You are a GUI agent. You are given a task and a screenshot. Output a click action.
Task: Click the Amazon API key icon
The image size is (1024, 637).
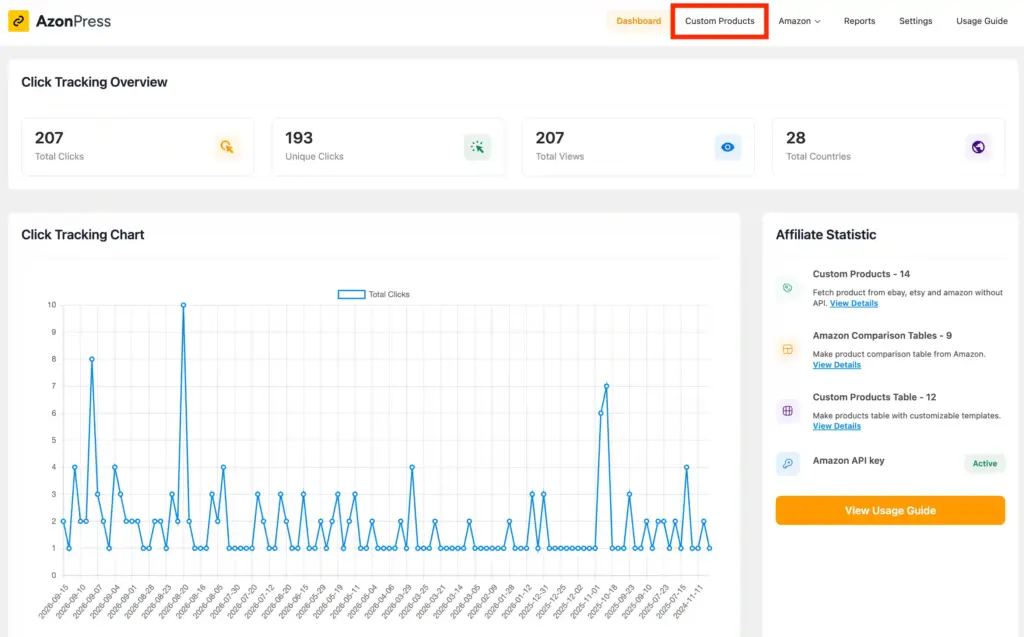(x=788, y=463)
